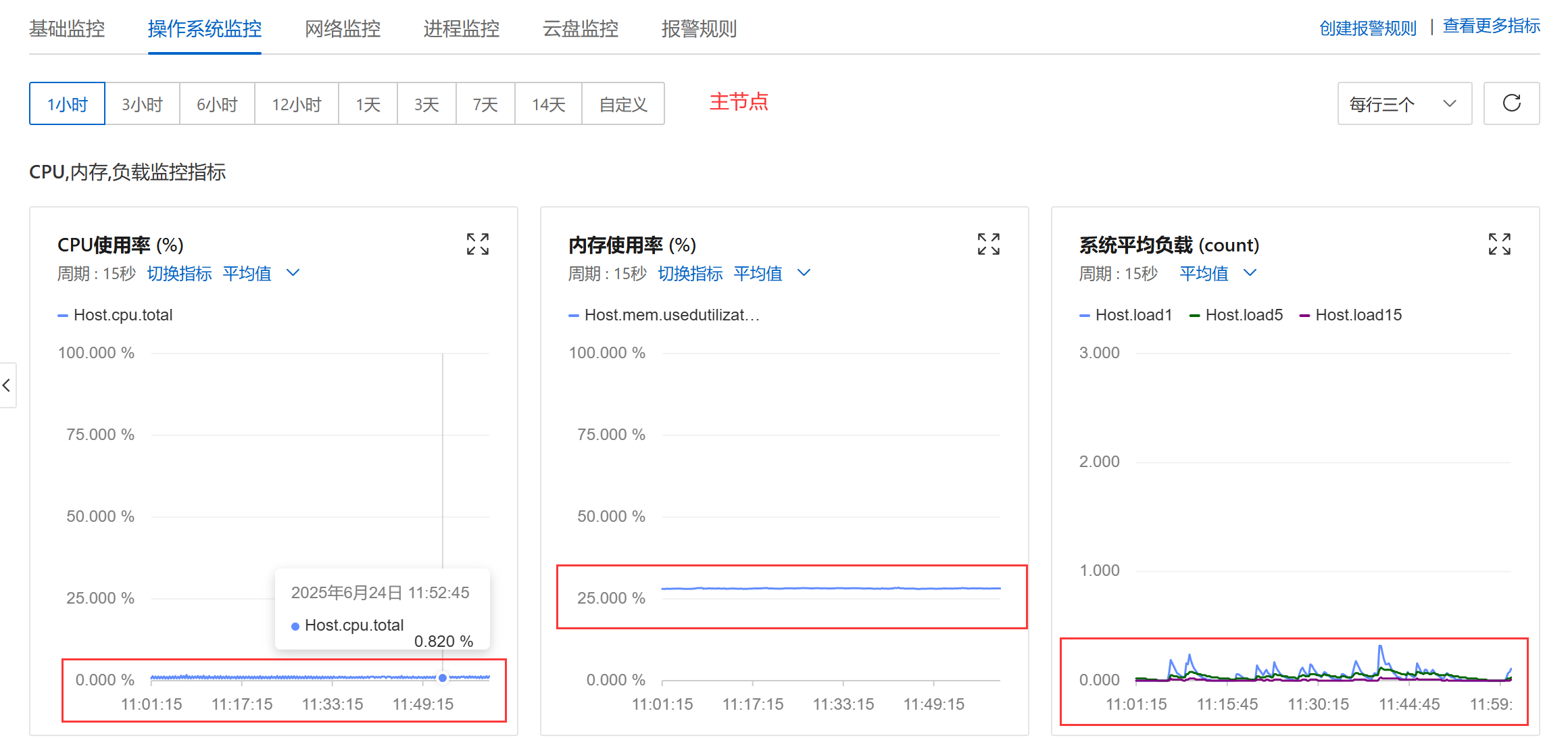Select the 7天 time range
The width and height of the screenshot is (1568, 753).
(x=486, y=103)
